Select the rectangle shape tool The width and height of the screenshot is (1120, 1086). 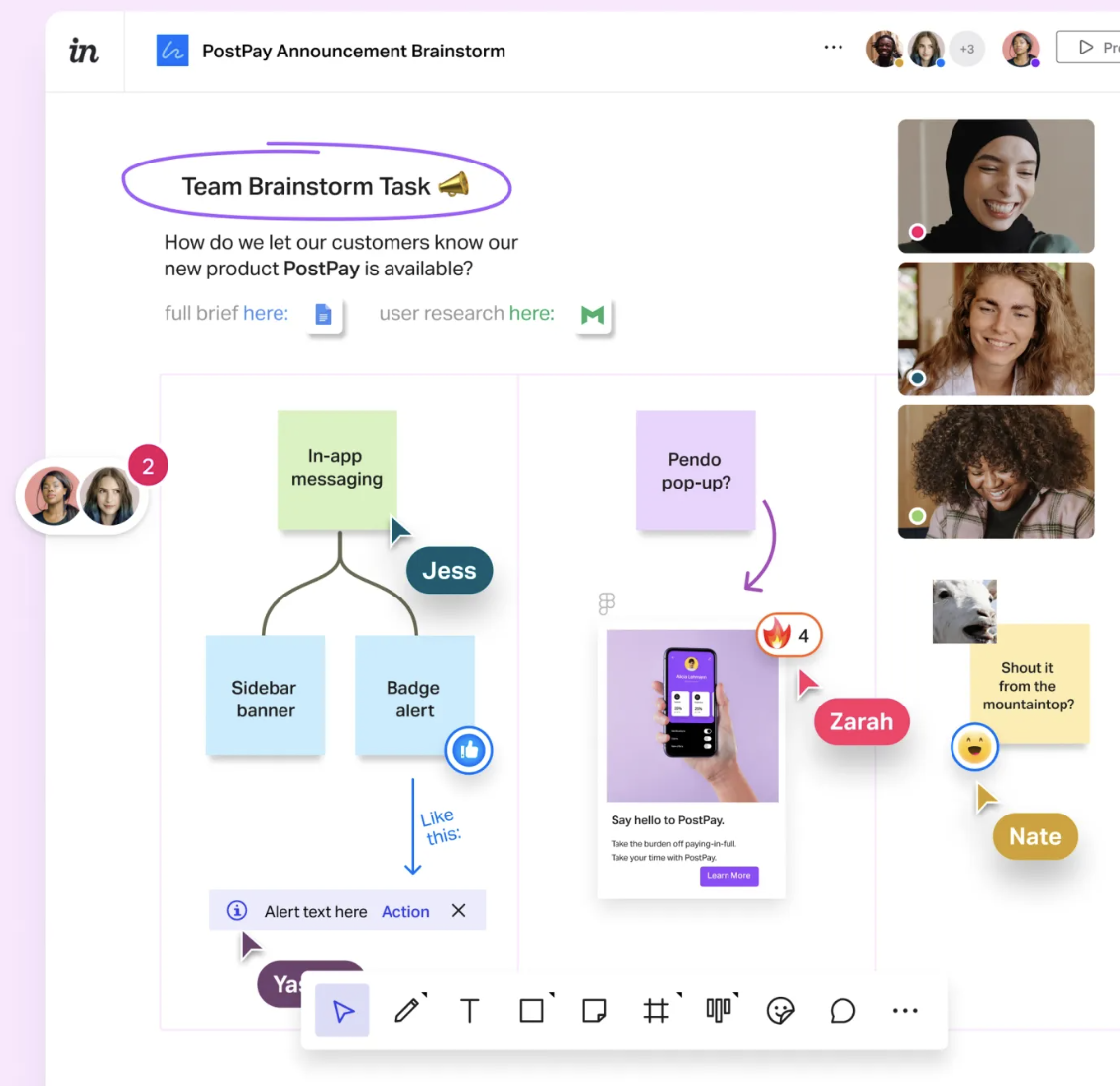tap(531, 1010)
